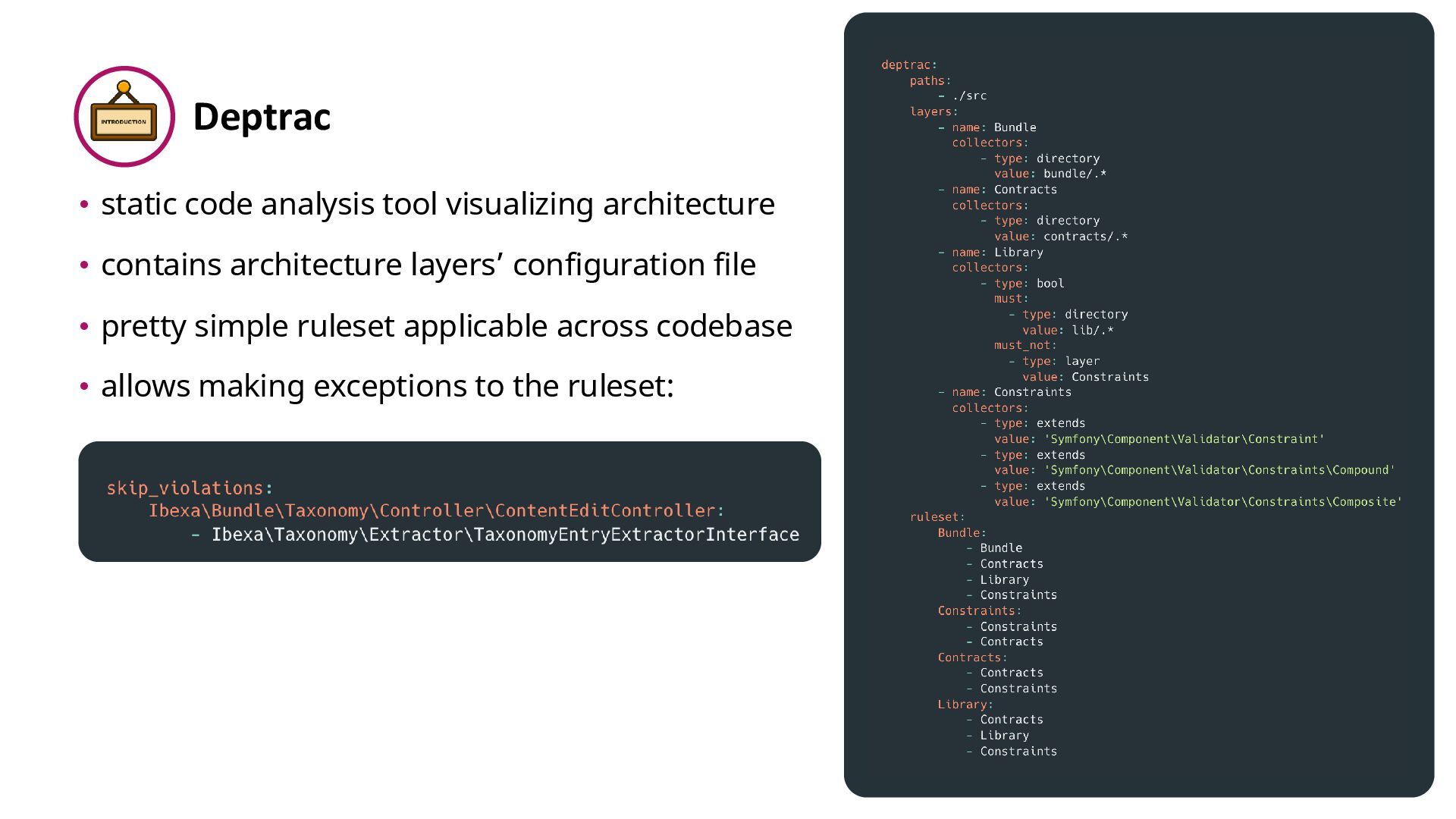The height and width of the screenshot is (819, 1456).
Task: Click the Constraints\Composite value string
Action: (x=1222, y=502)
